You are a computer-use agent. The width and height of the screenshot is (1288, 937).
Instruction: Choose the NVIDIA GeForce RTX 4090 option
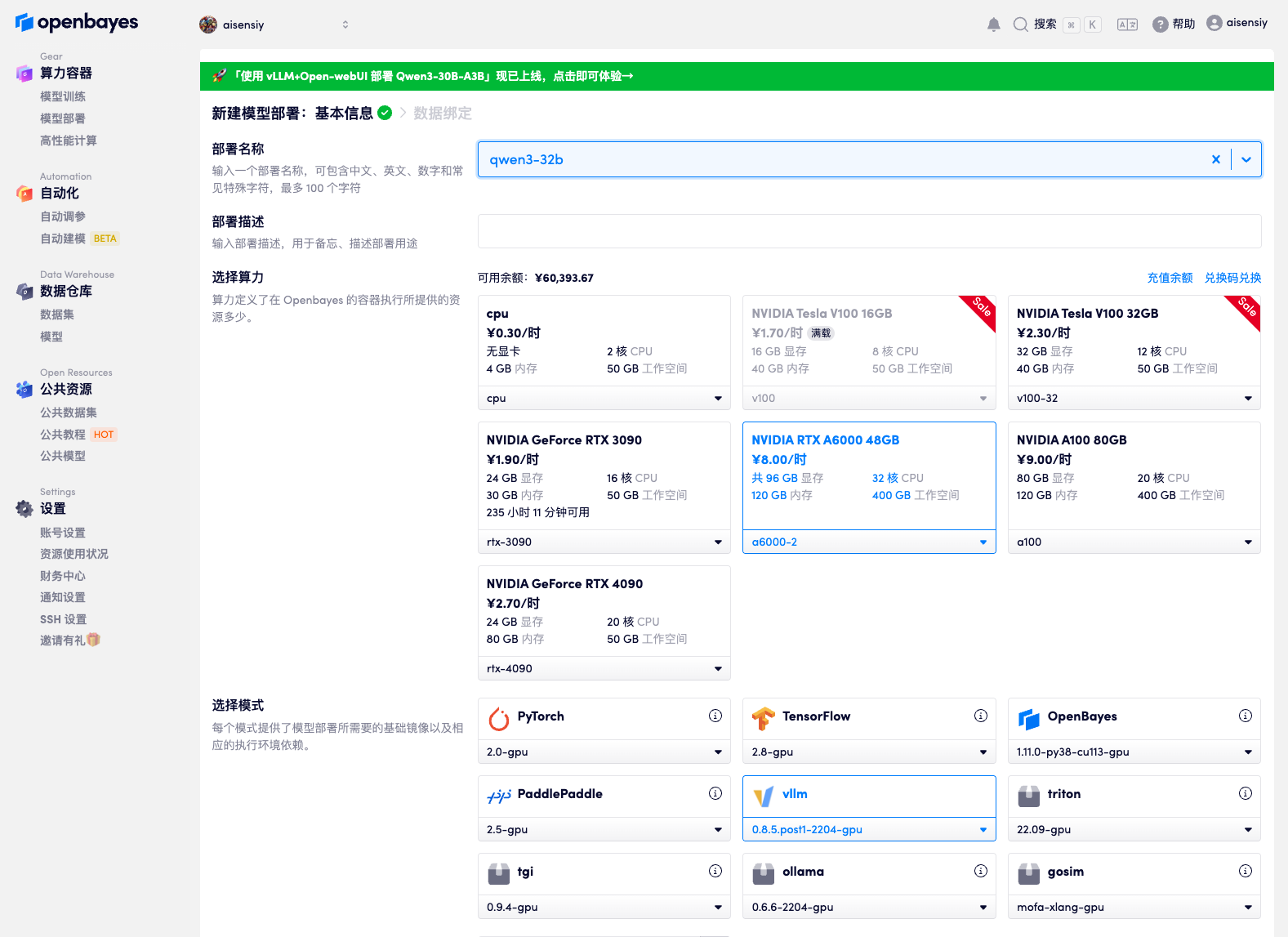pos(604,611)
